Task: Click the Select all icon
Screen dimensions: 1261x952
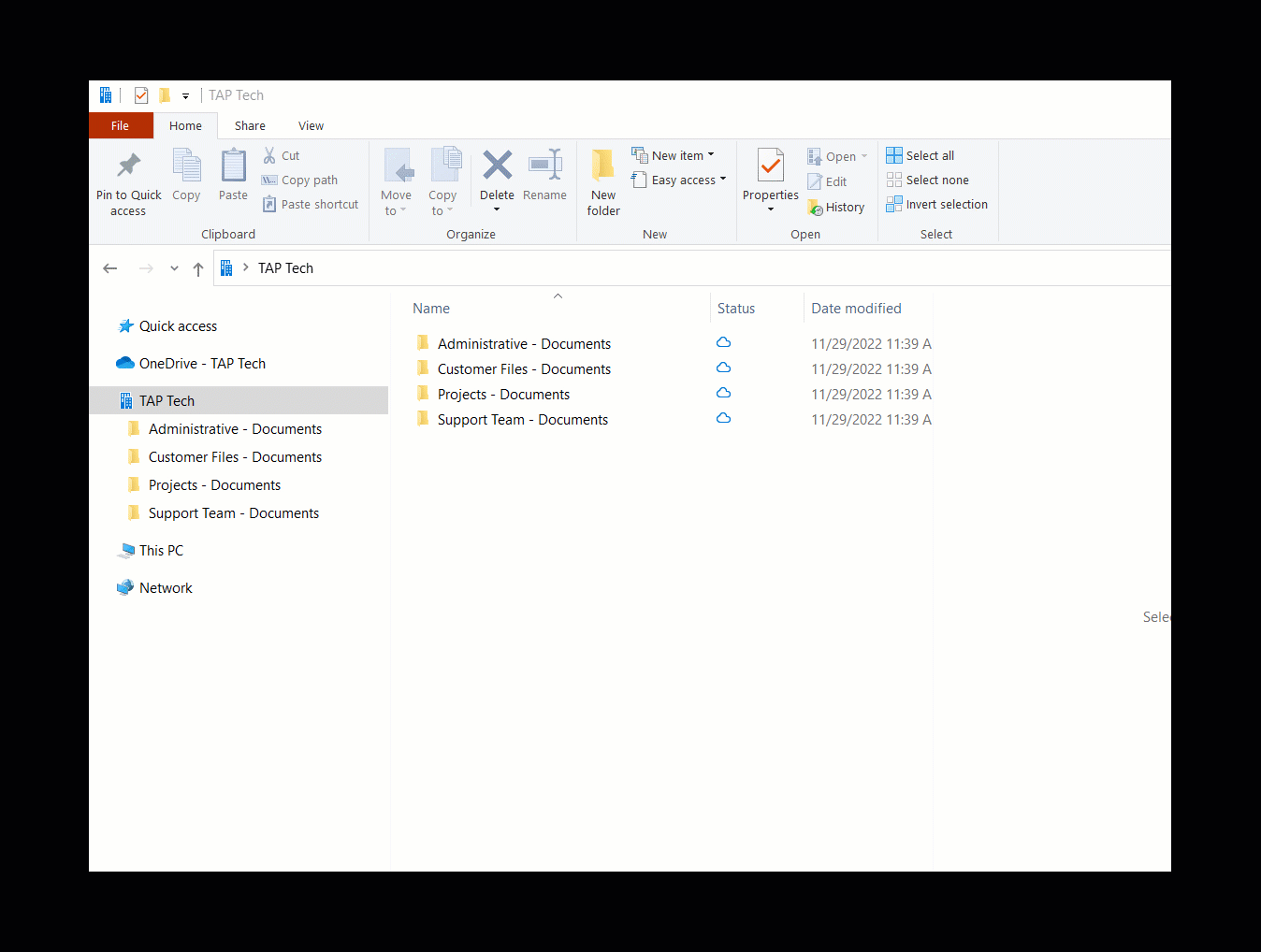Action: click(x=894, y=155)
